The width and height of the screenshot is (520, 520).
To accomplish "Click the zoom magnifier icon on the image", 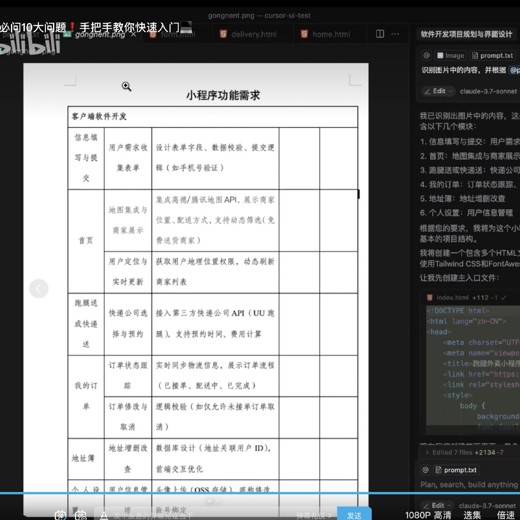I will tap(126, 86).
